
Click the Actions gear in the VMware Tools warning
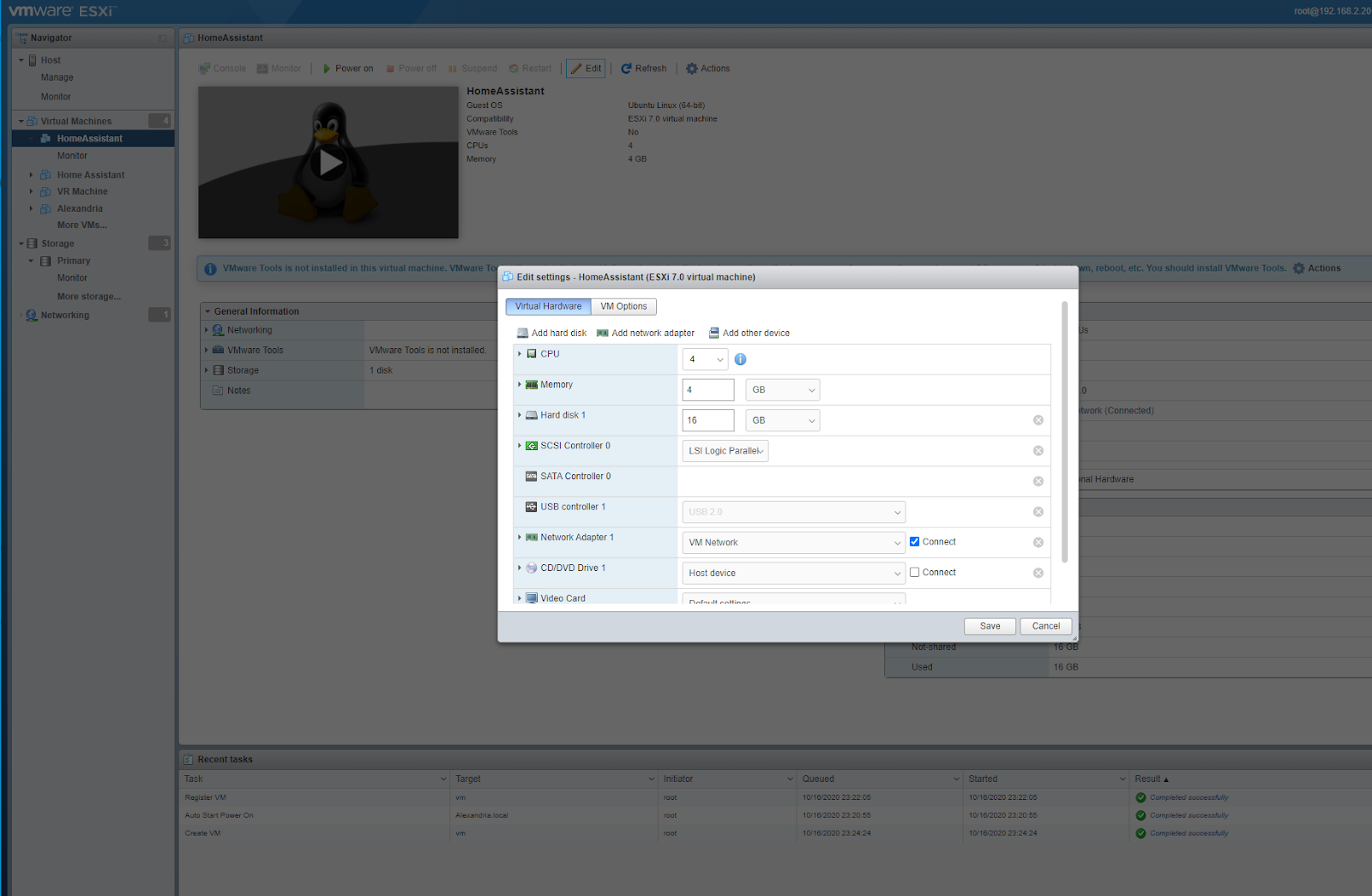pyautogui.click(x=1298, y=268)
